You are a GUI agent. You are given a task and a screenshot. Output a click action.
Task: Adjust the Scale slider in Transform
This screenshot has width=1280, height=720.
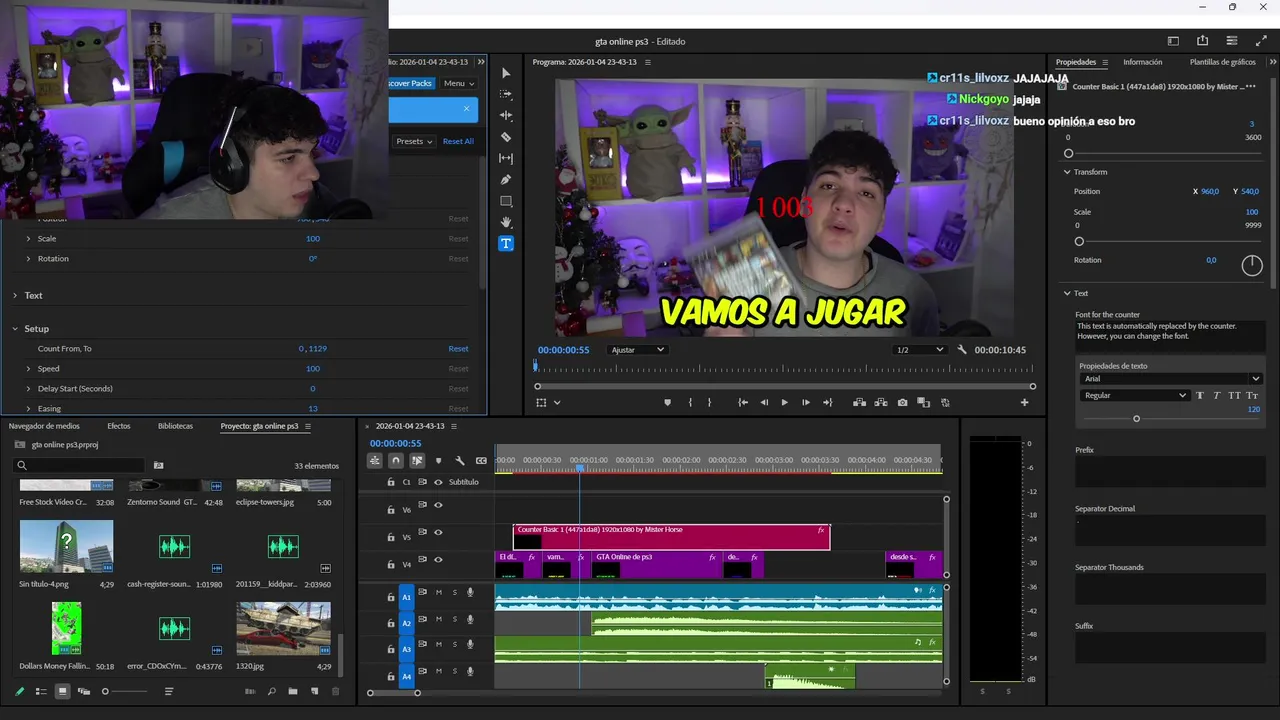[1079, 241]
